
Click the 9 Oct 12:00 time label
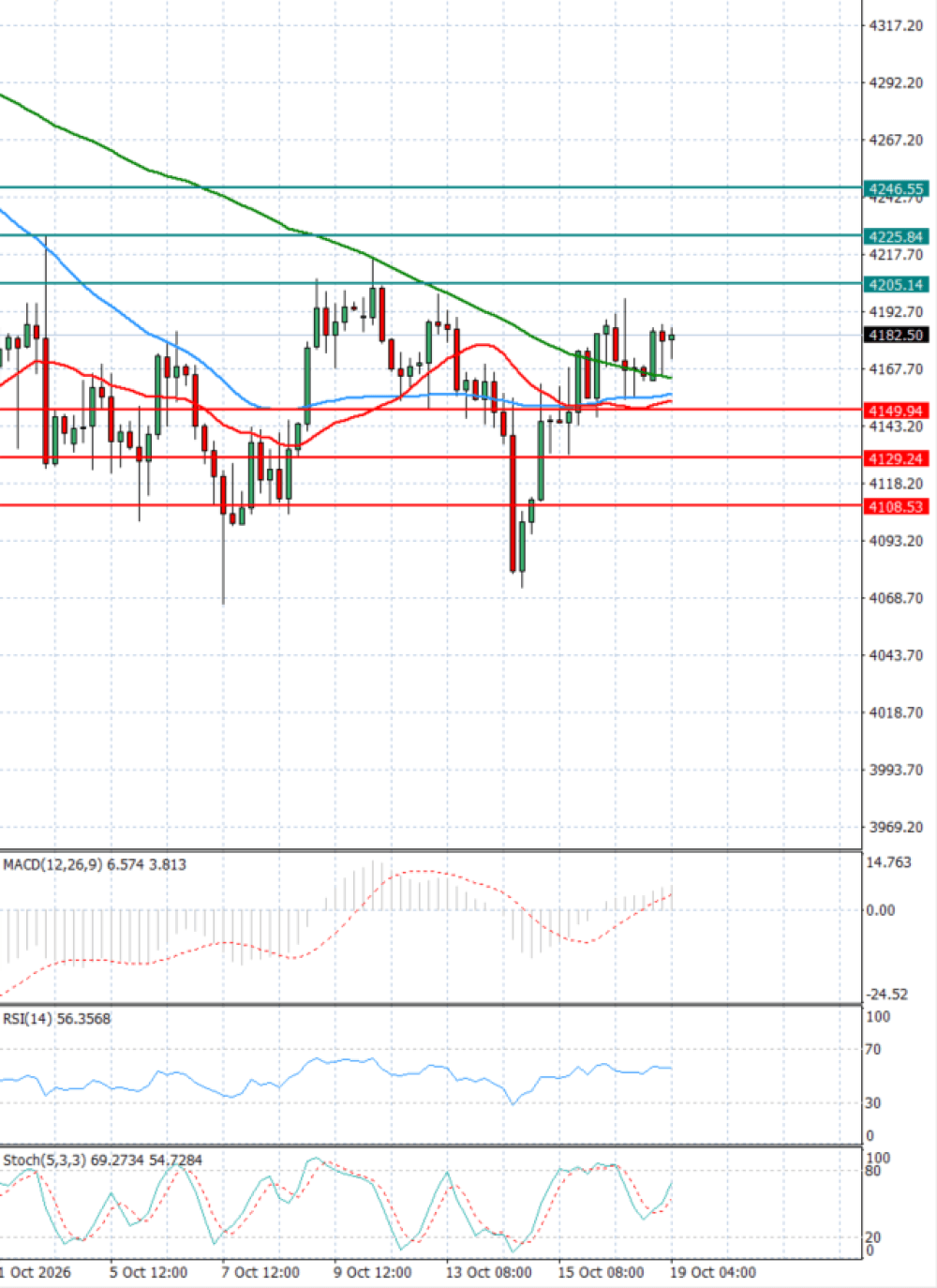coord(372,1272)
